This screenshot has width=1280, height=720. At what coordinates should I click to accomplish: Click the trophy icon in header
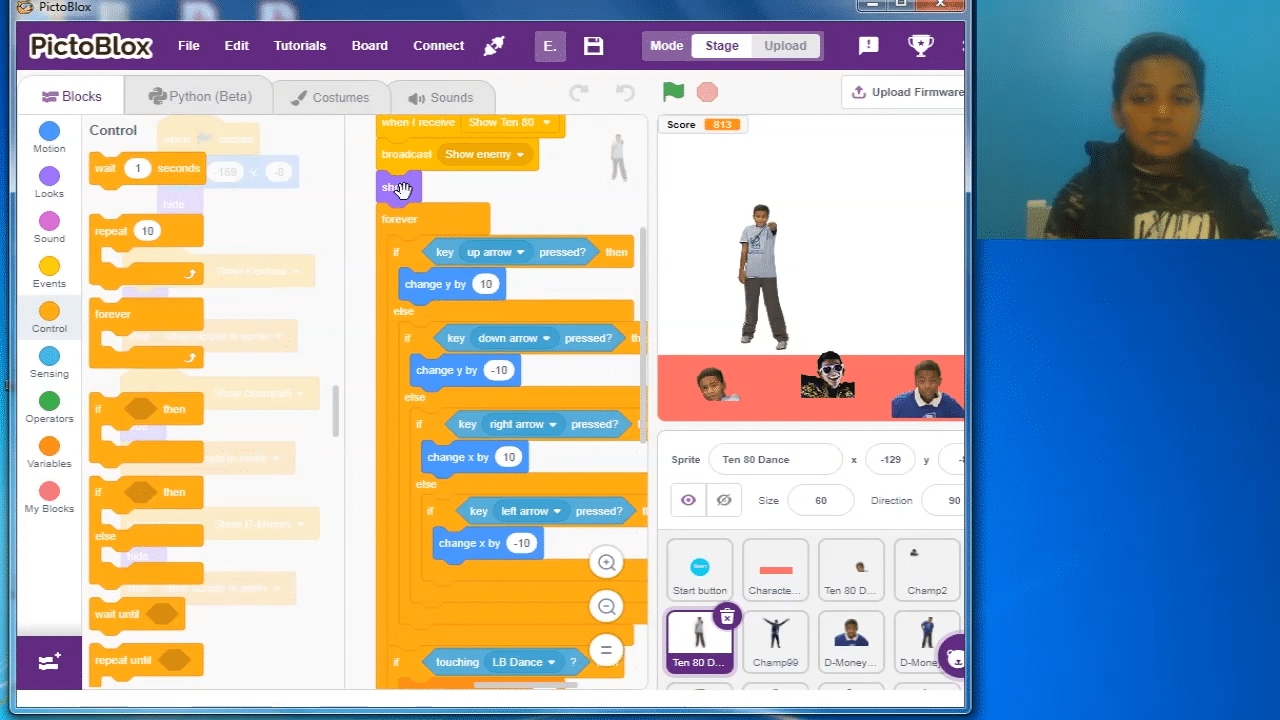[919, 46]
